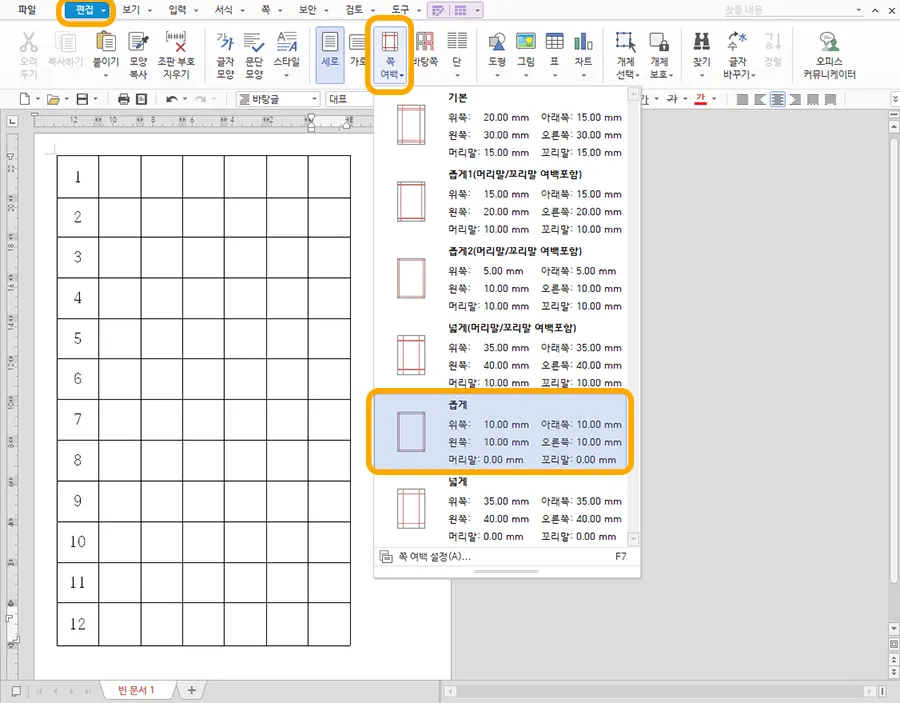
Task: Click the horizontal scrollbar track
Action: click(x=660, y=692)
